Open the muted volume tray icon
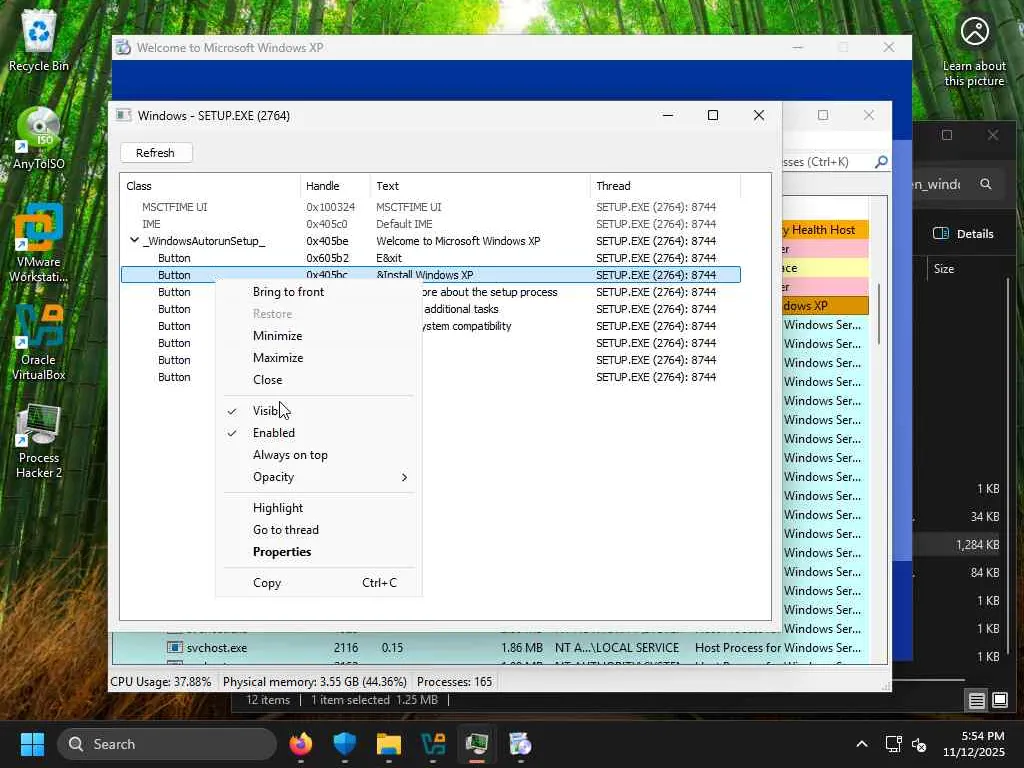This screenshot has width=1024, height=768. pyautogui.click(x=919, y=744)
